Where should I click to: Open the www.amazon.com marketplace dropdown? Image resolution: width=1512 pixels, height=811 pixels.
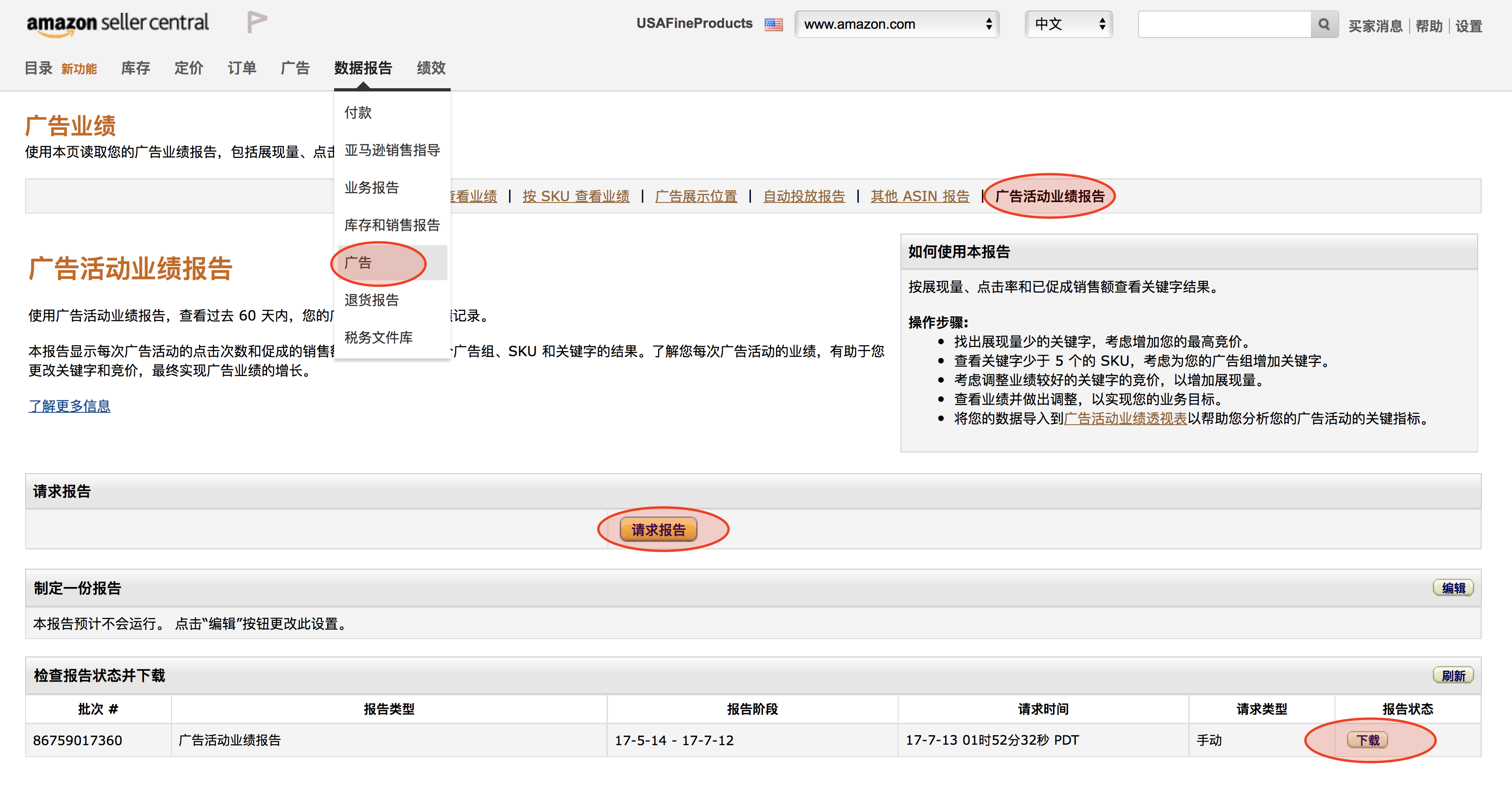coord(896,24)
